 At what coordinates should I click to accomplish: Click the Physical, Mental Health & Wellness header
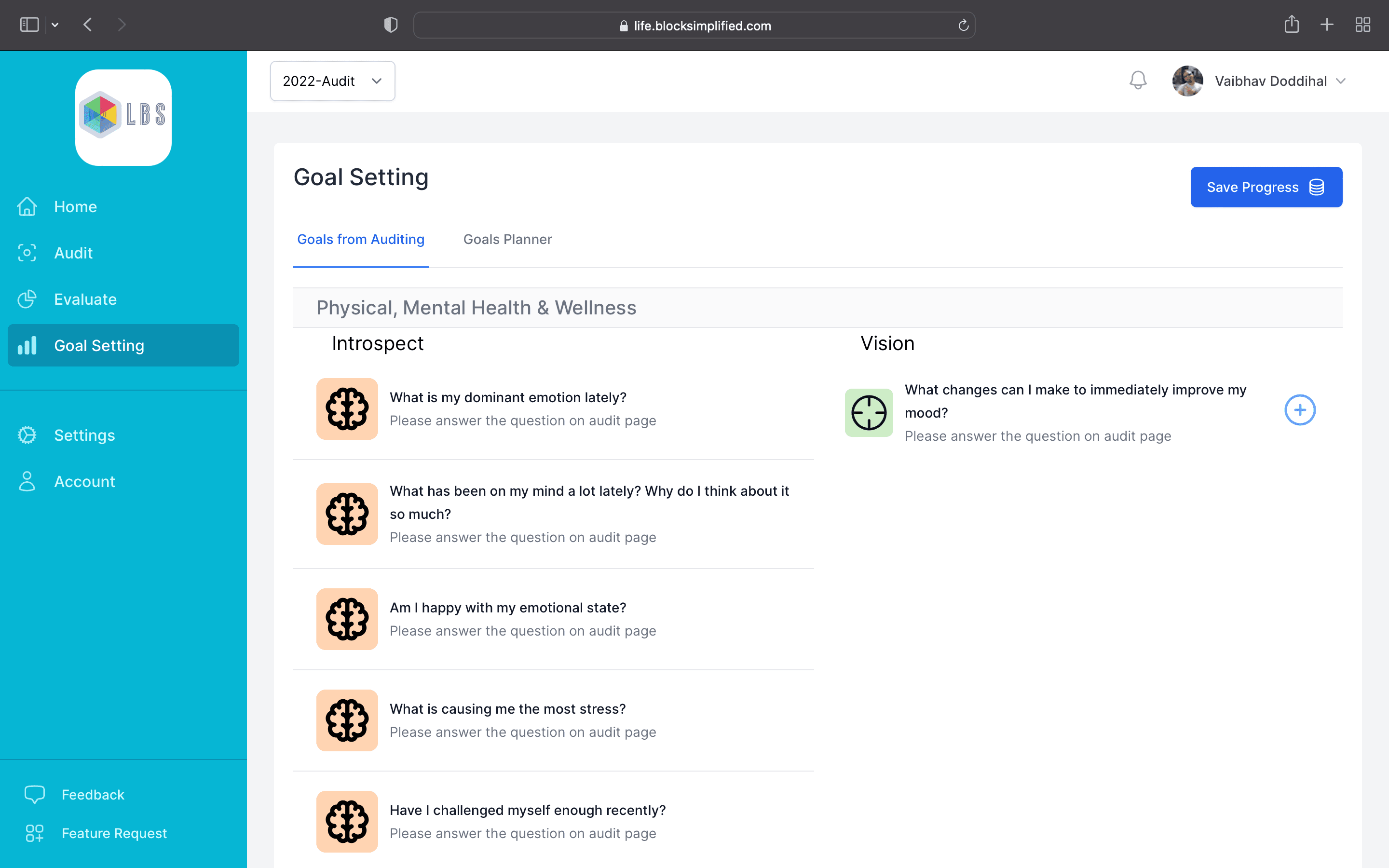click(477, 308)
